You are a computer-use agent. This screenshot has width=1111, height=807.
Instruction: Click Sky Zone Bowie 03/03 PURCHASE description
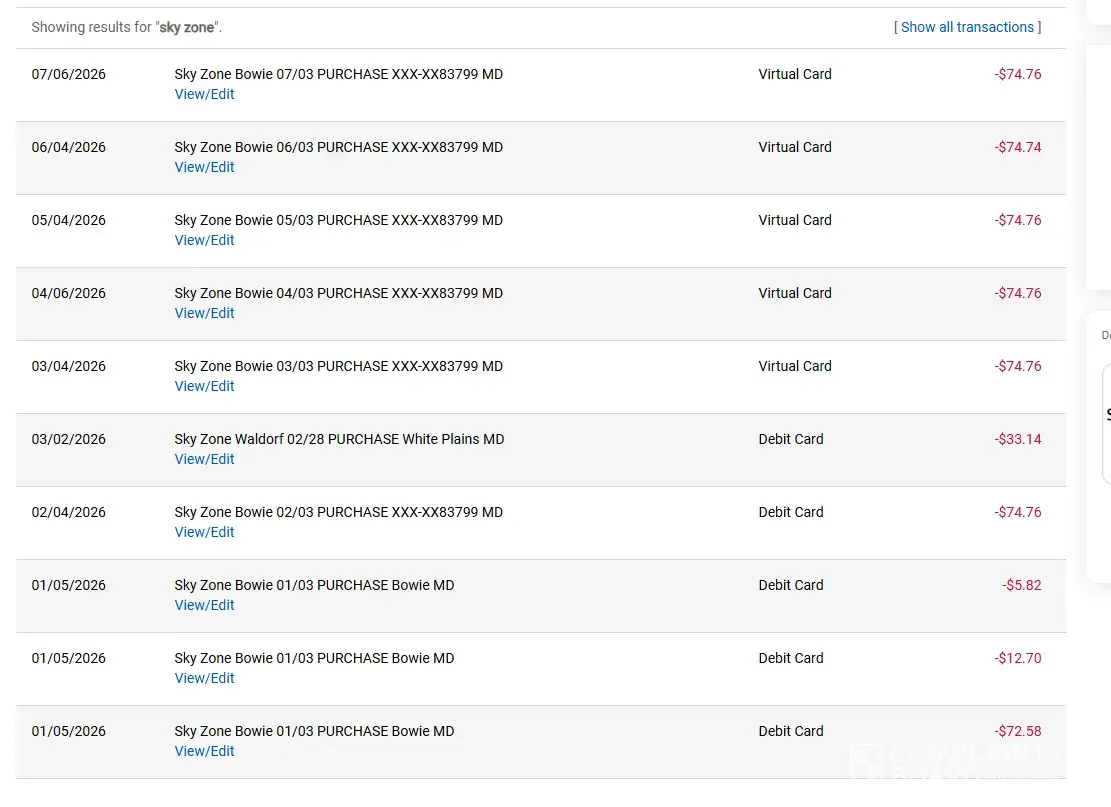coord(339,366)
